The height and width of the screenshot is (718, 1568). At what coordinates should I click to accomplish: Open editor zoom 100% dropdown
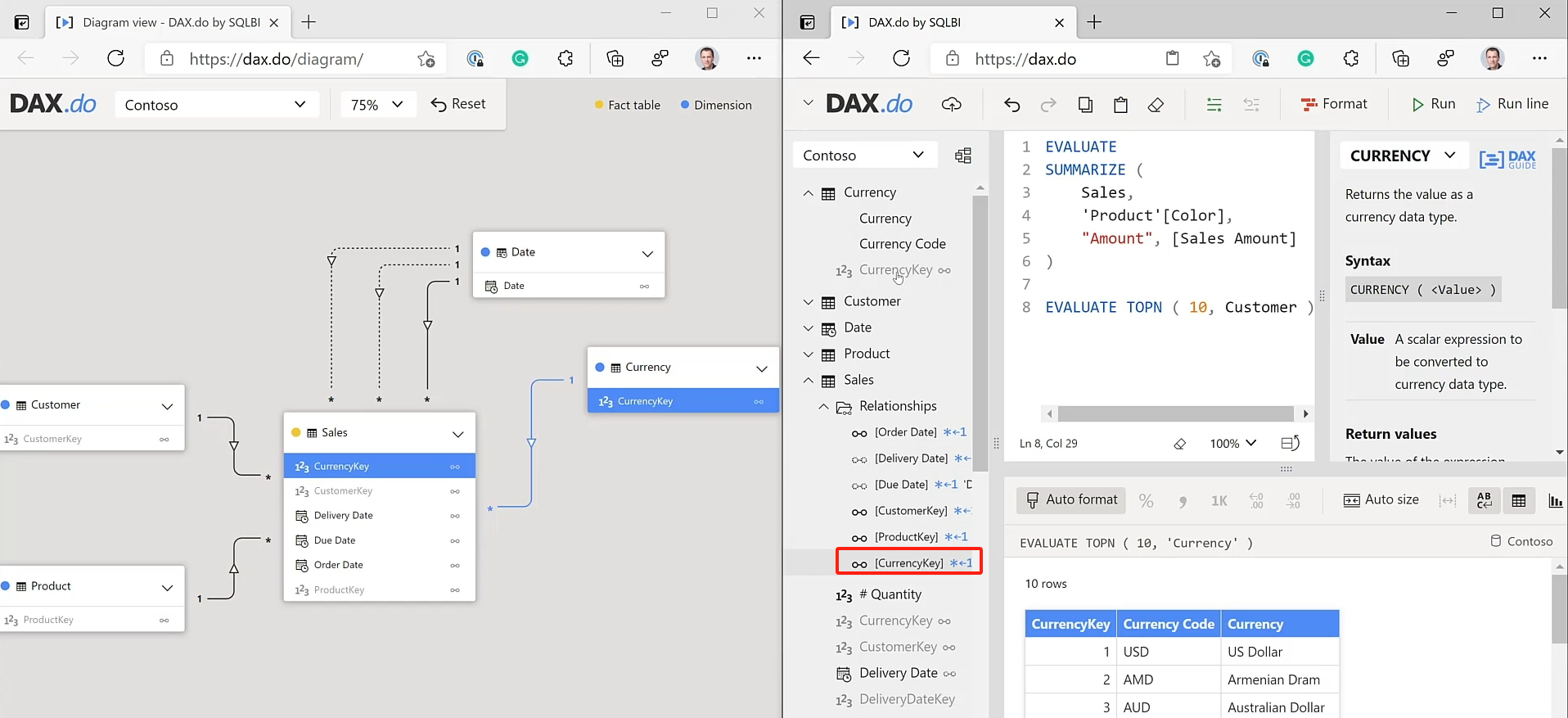(1232, 444)
